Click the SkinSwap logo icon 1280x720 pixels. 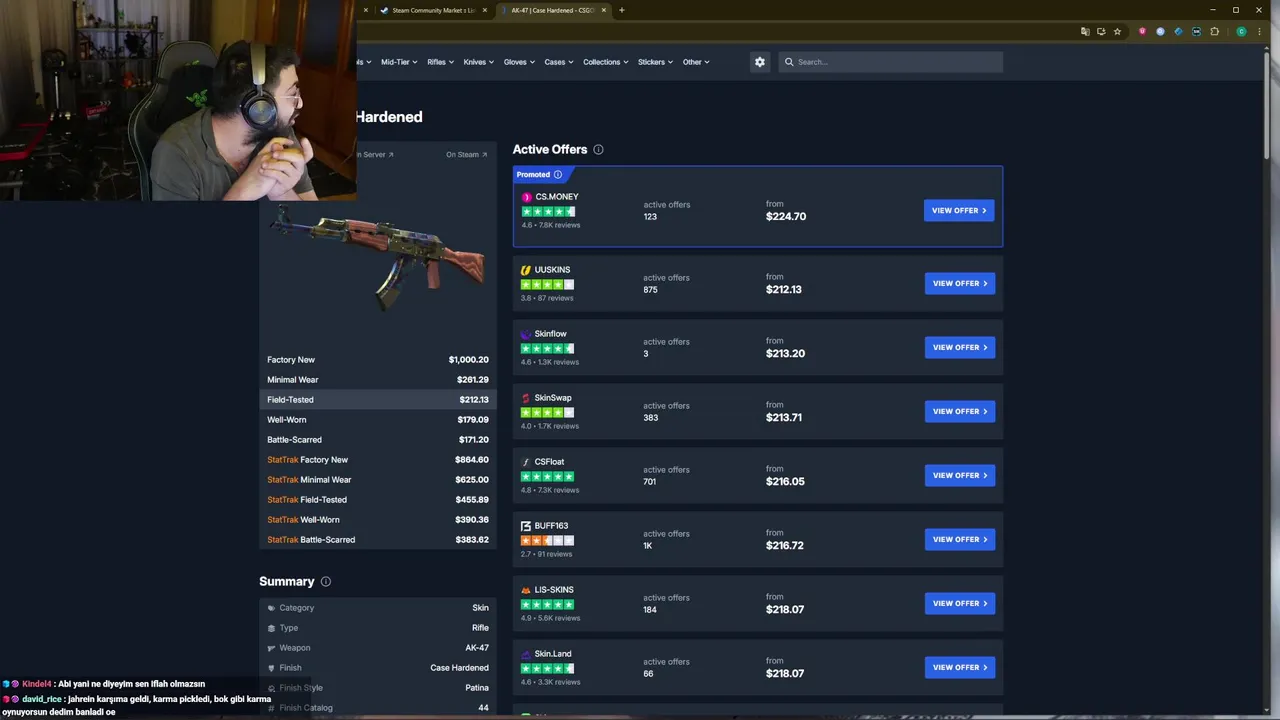tap(526, 398)
